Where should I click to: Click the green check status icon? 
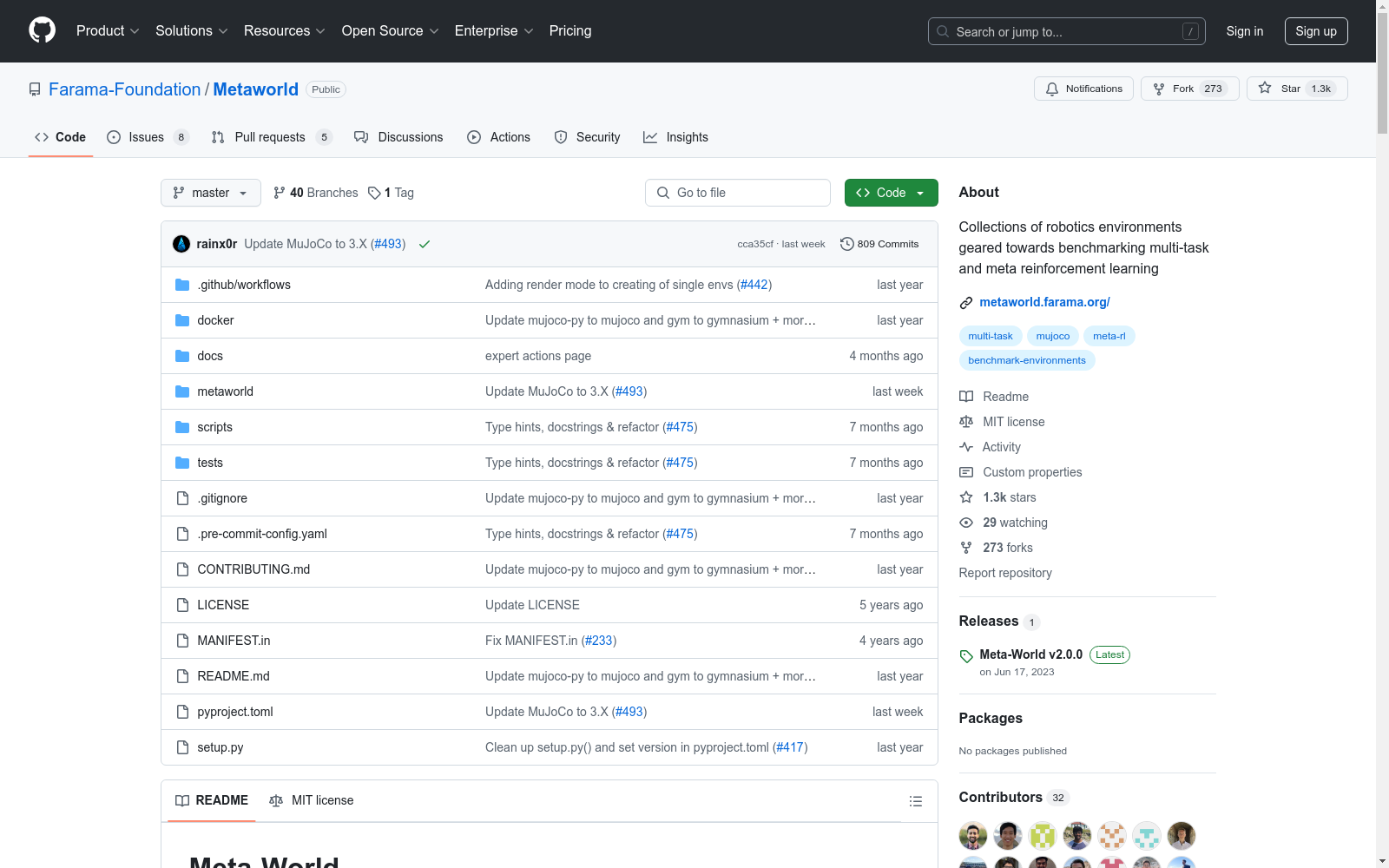[425, 244]
